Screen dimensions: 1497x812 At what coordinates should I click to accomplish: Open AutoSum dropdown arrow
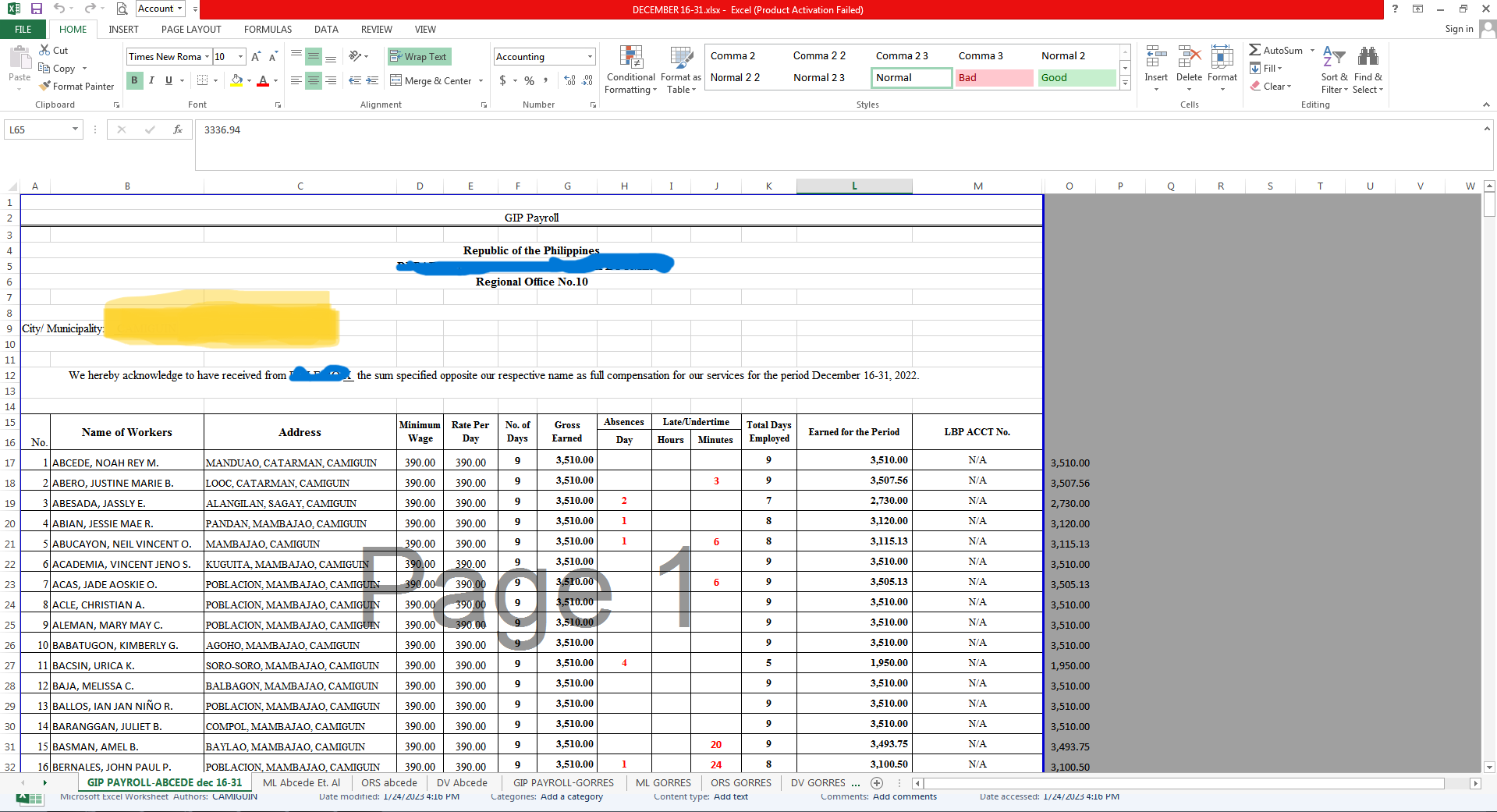point(1312,50)
